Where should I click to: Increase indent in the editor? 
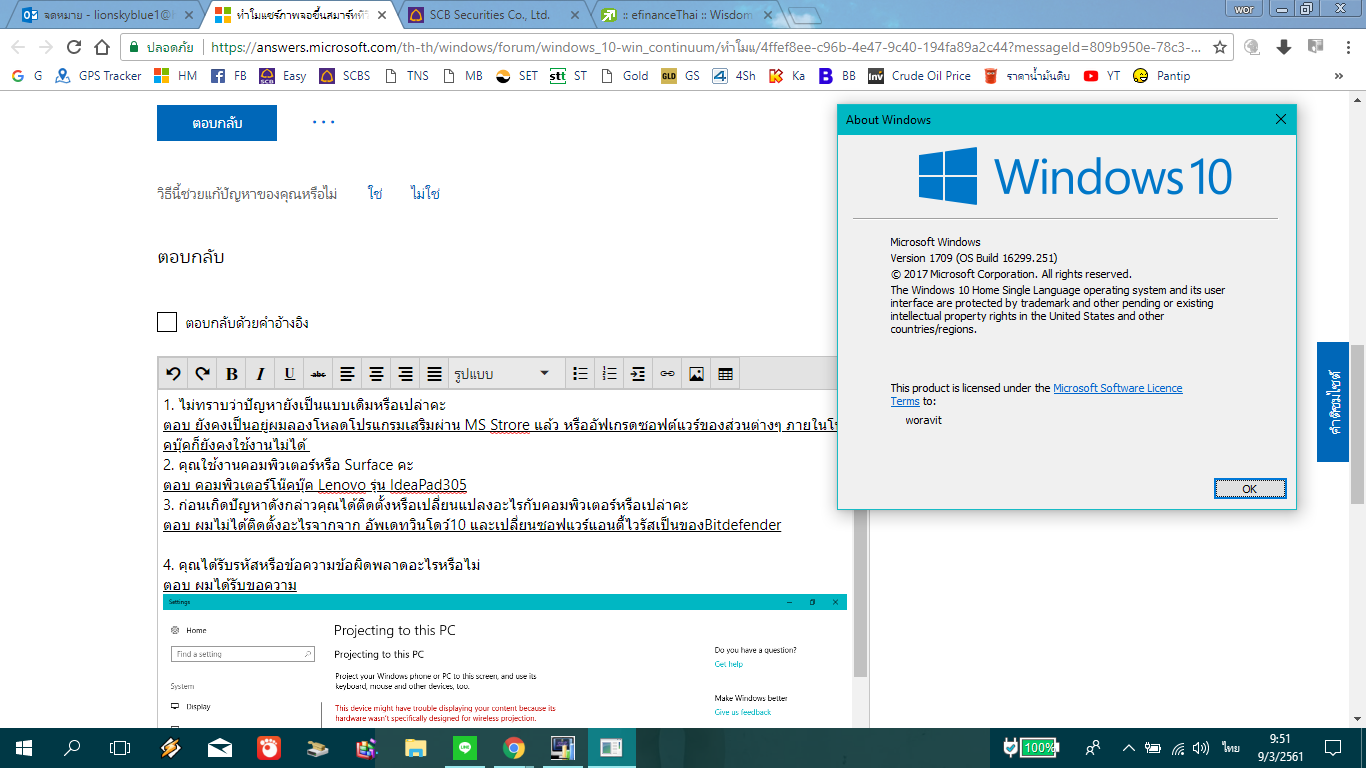638,374
